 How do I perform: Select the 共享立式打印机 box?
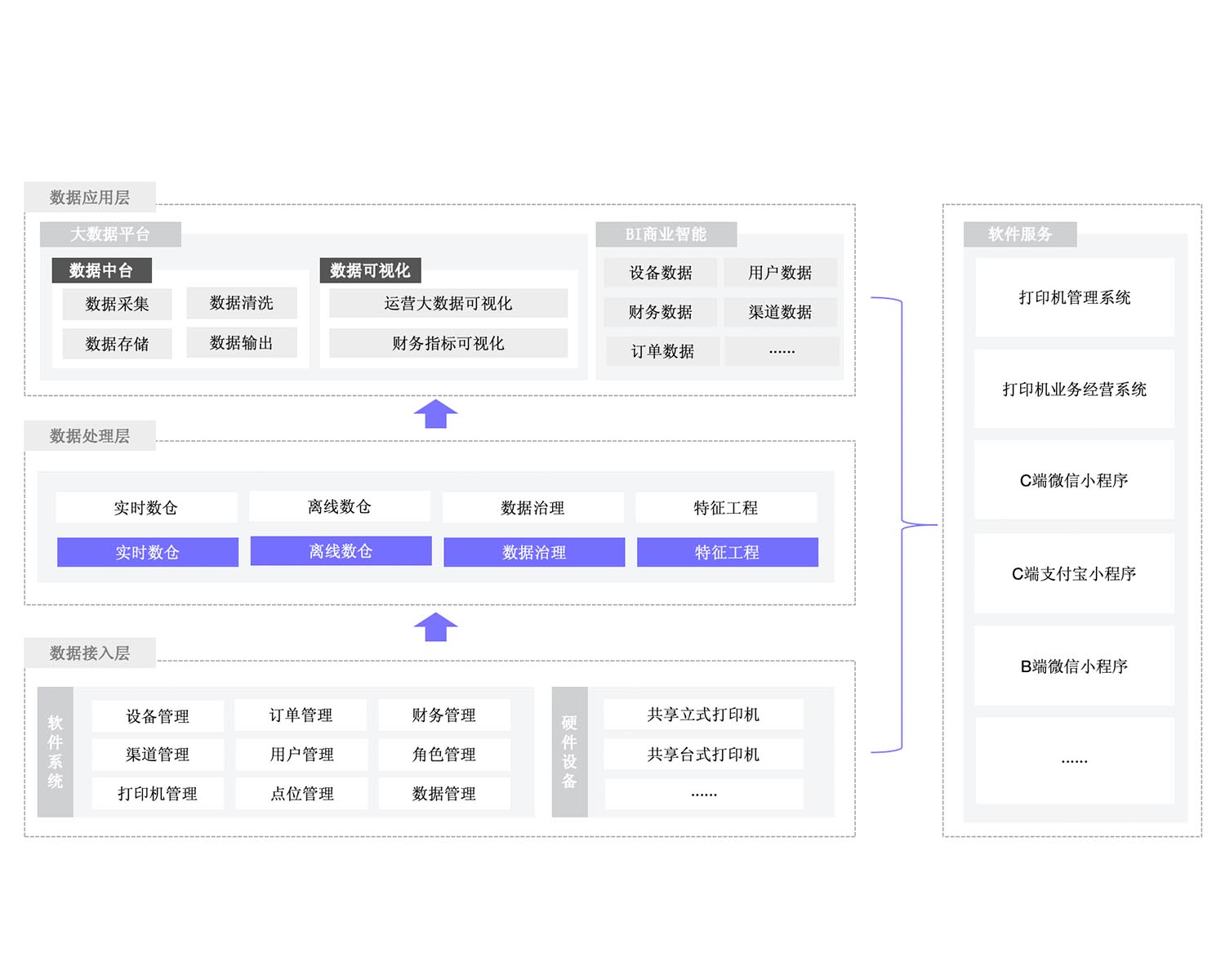click(x=703, y=714)
